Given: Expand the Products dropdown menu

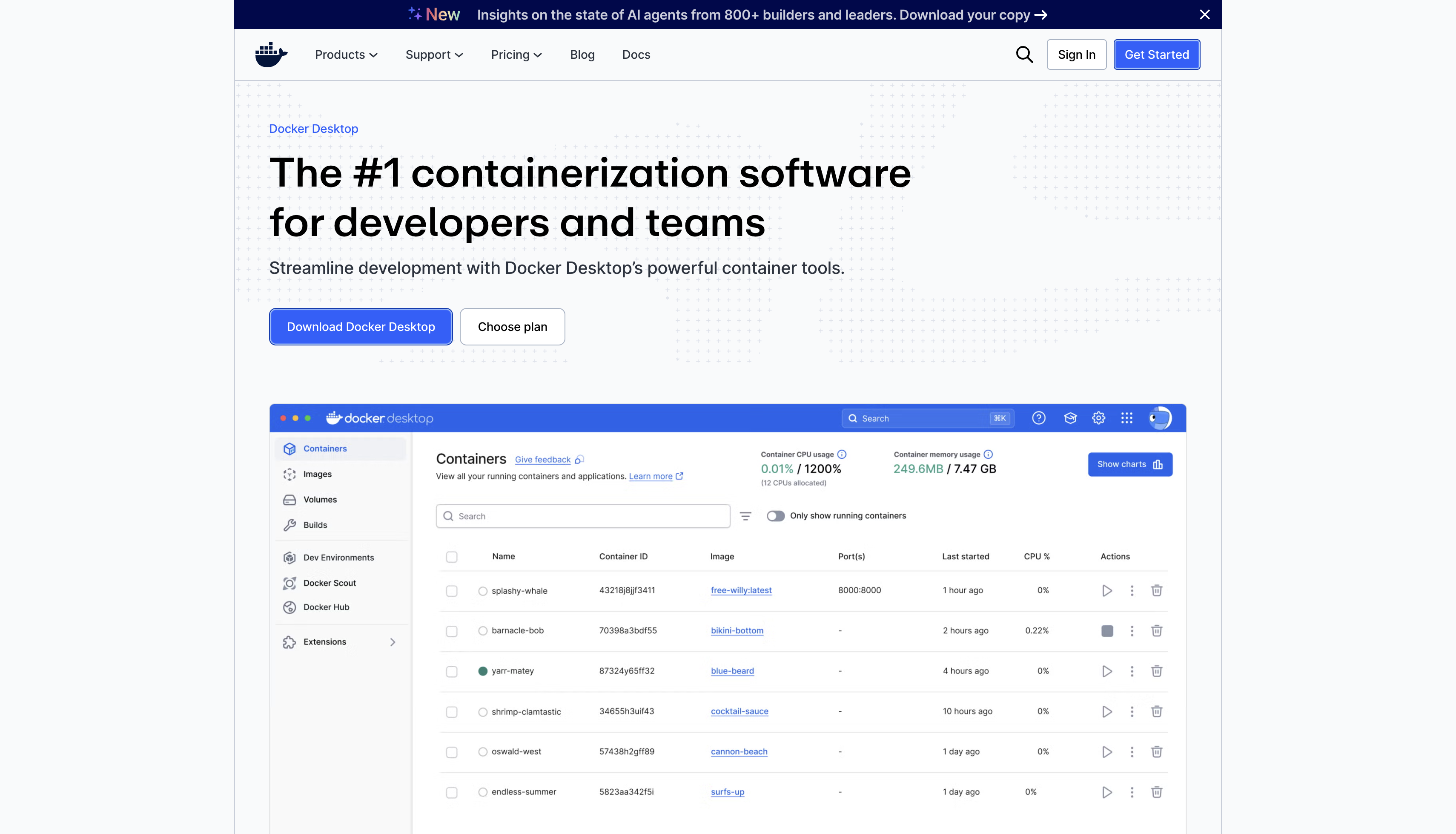Looking at the screenshot, I should 346,55.
